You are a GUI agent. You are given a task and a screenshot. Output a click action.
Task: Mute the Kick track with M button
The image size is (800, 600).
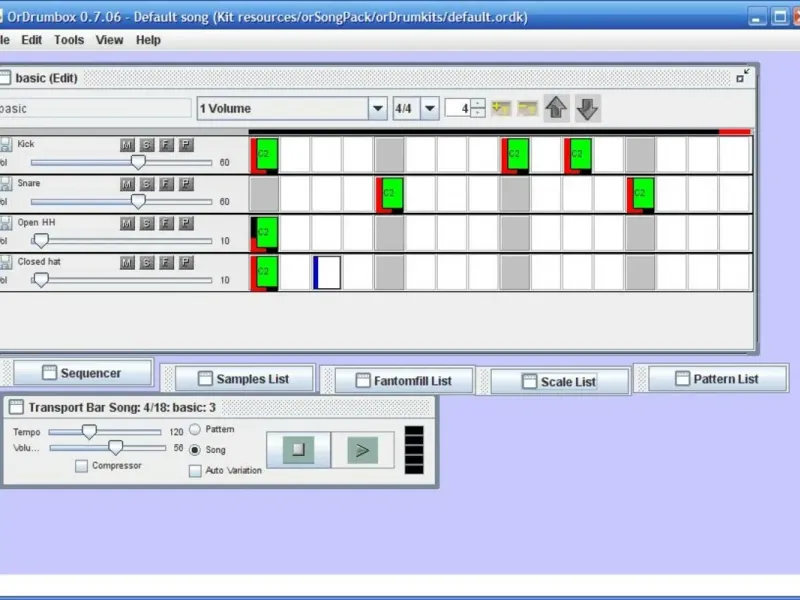point(127,145)
